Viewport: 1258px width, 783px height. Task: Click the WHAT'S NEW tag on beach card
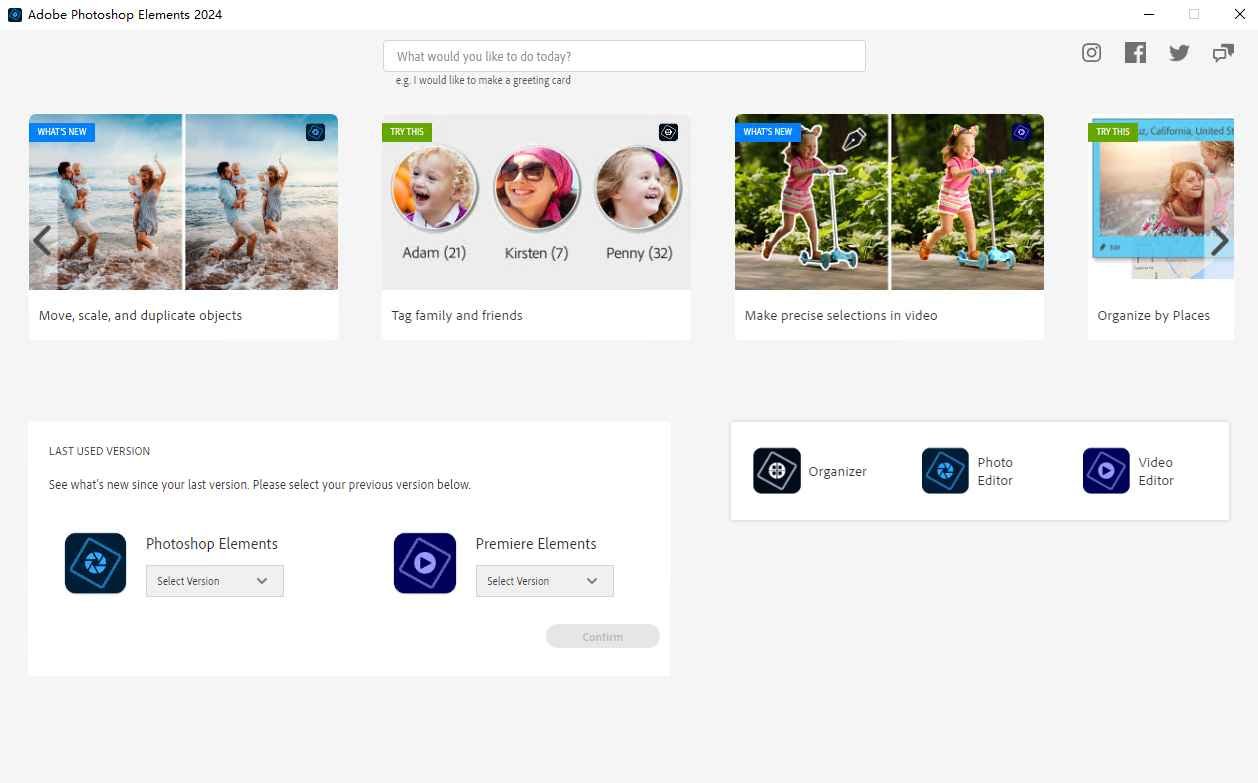click(62, 132)
